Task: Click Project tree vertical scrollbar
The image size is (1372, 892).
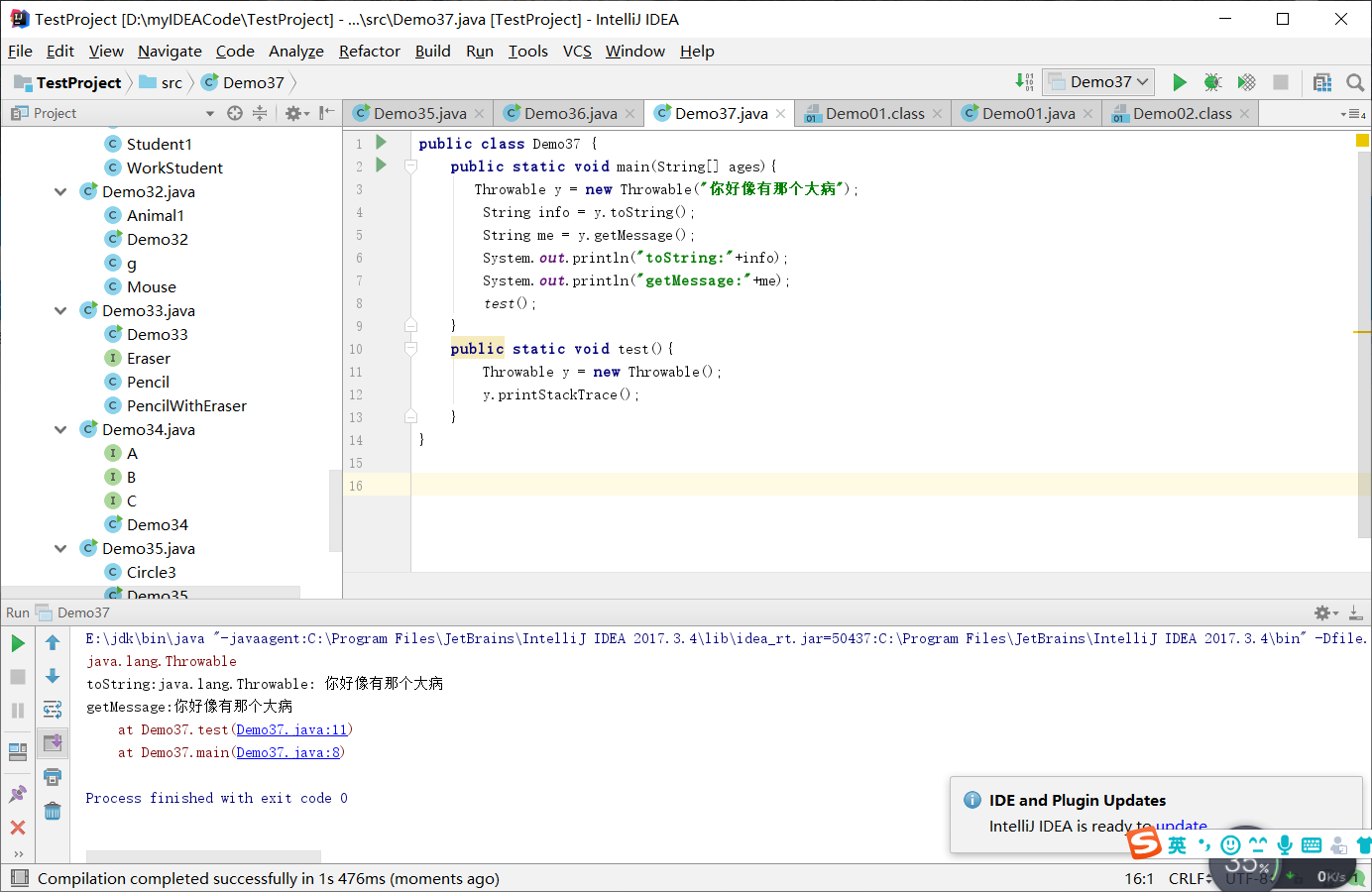Action: point(335,510)
